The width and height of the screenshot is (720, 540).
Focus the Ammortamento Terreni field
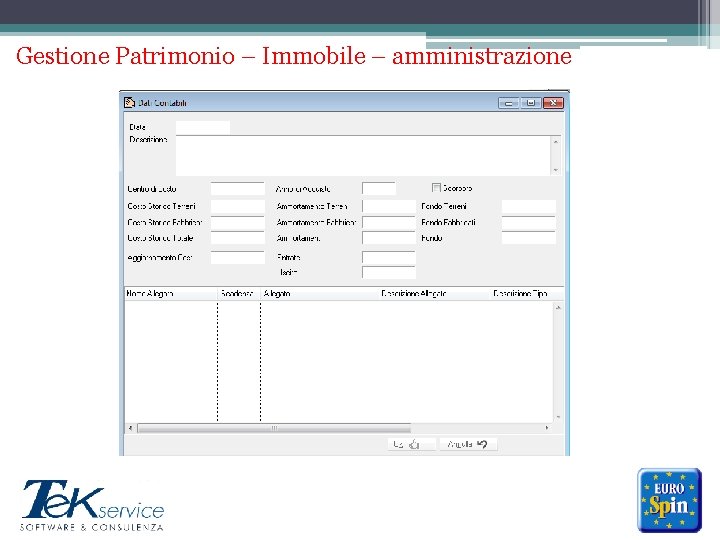(x=389, y=206)
